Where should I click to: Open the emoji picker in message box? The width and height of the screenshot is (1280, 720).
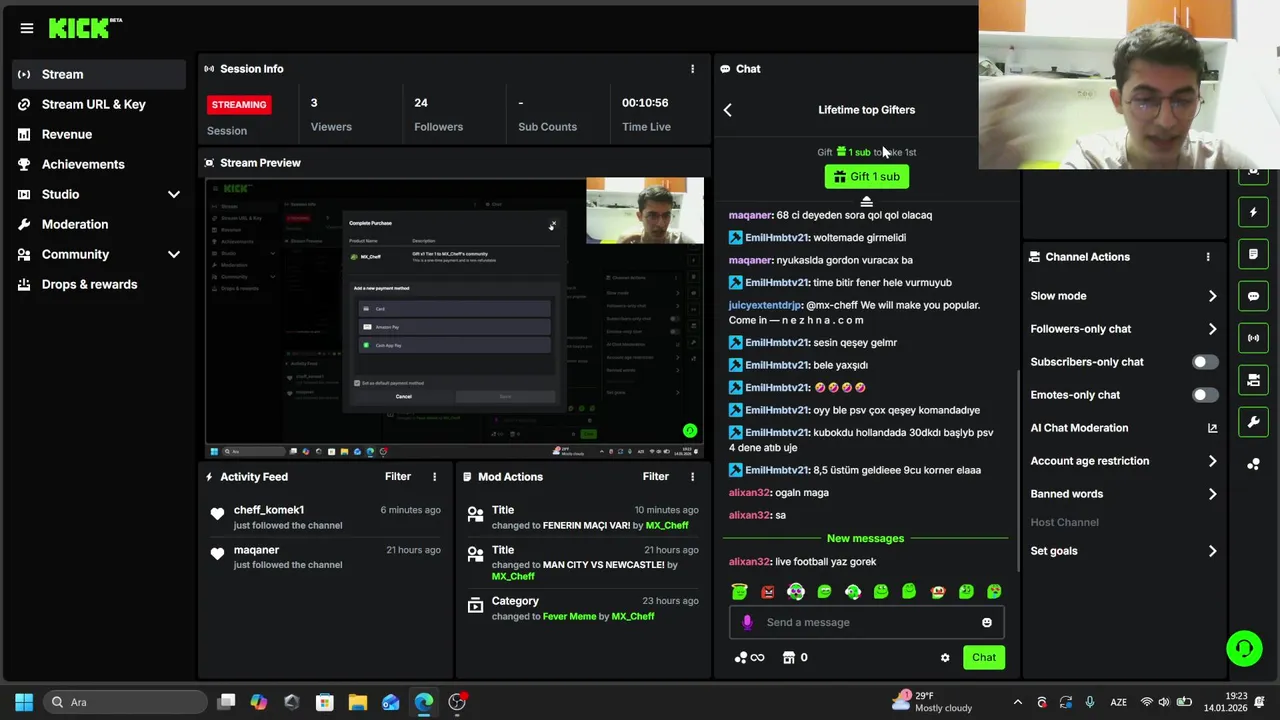point(987,622)
